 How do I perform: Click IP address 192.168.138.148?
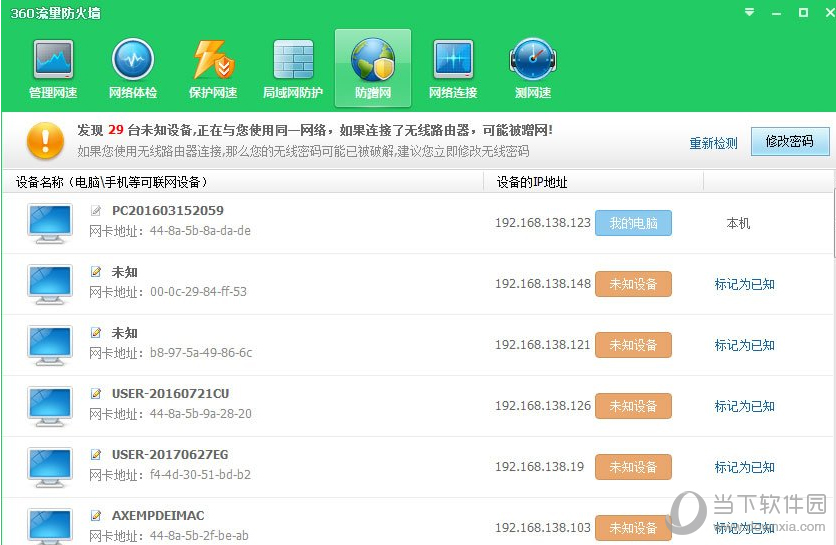(543, 284)
